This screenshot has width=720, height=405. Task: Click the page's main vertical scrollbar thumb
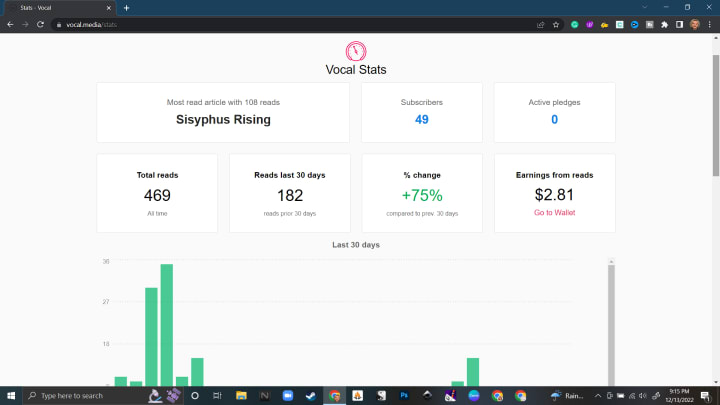click(716, 115)
